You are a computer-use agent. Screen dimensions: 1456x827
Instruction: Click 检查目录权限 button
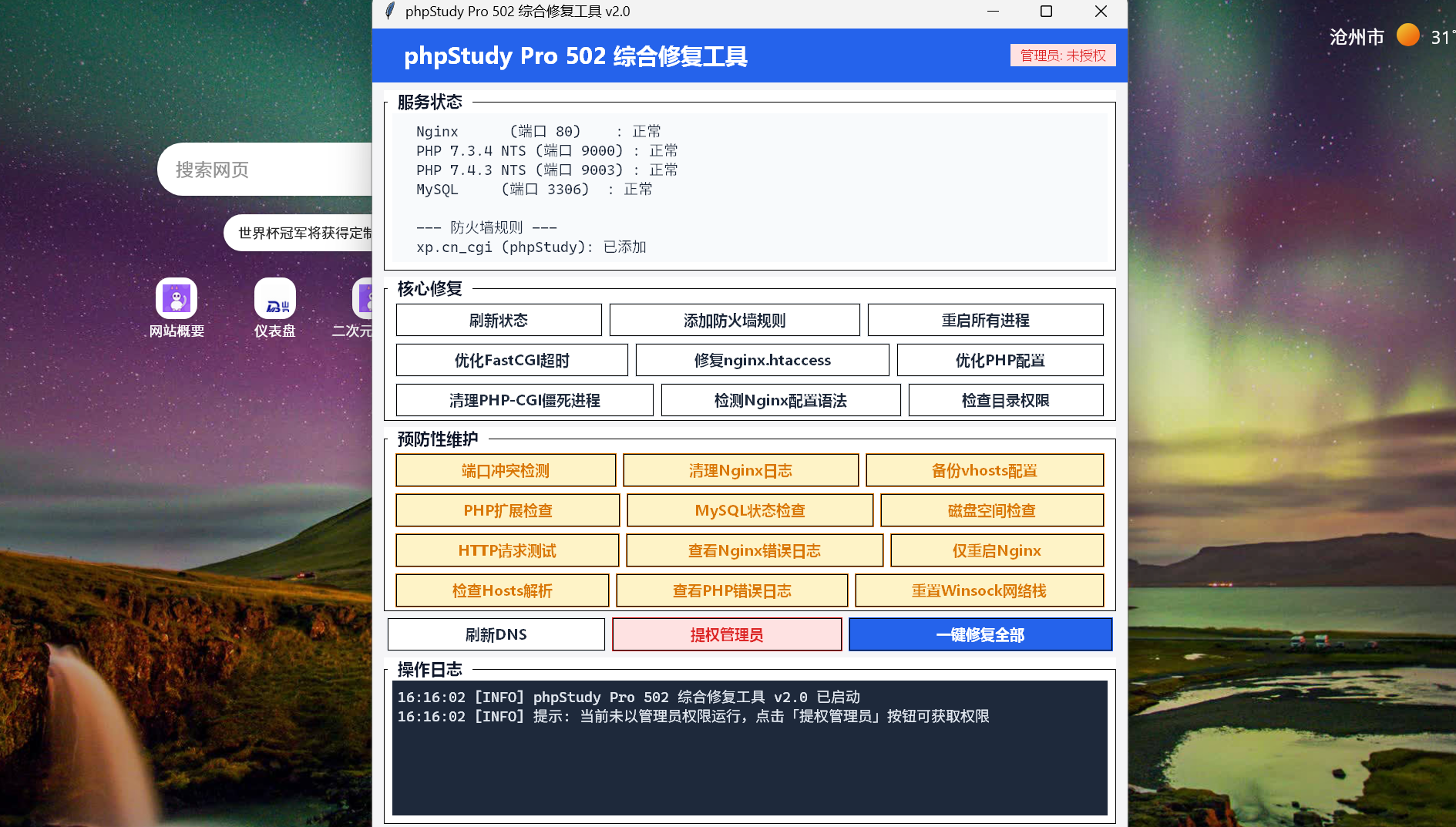1006,400
